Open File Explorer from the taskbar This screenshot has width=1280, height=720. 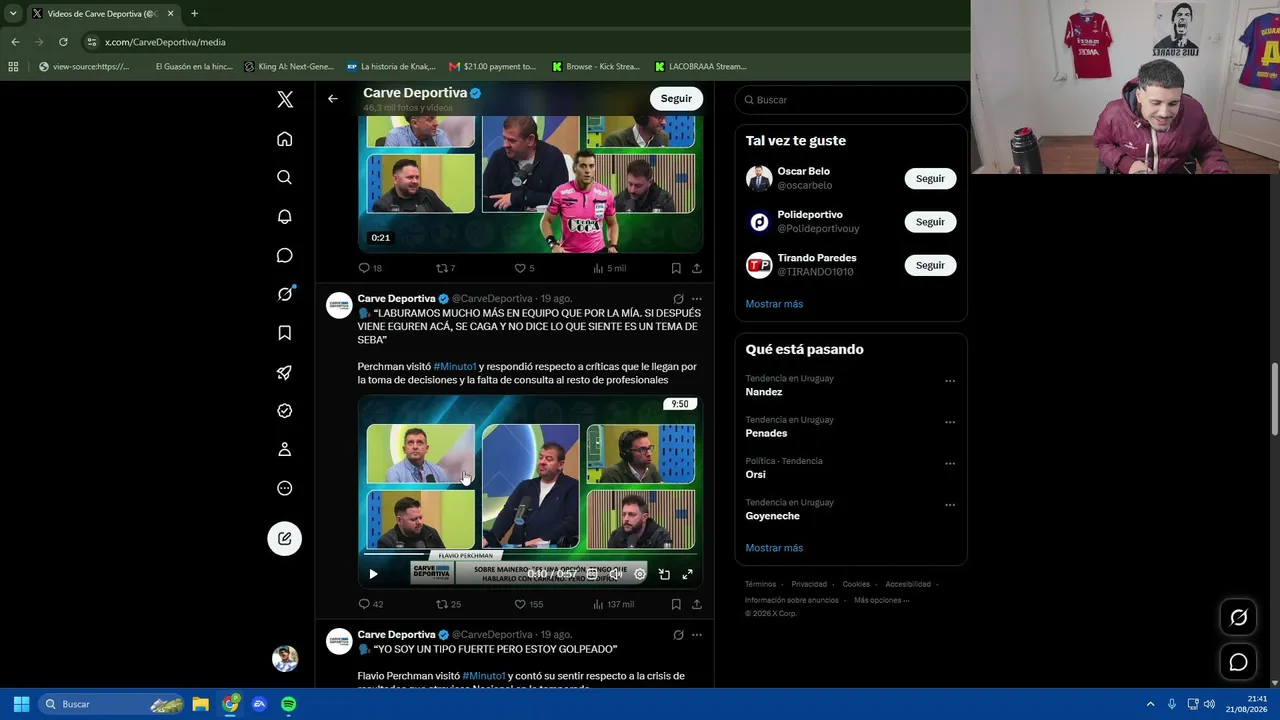[200, 704]
